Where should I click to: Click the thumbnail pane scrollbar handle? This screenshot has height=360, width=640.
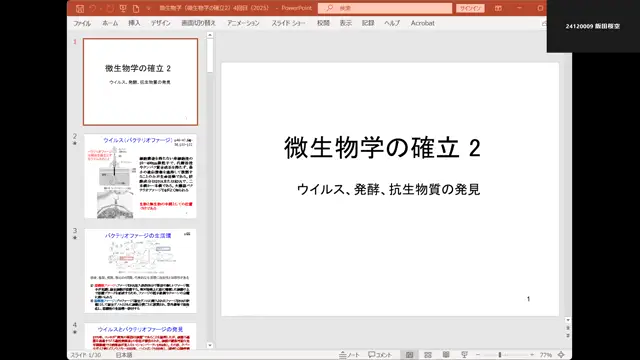click(210, 56)
